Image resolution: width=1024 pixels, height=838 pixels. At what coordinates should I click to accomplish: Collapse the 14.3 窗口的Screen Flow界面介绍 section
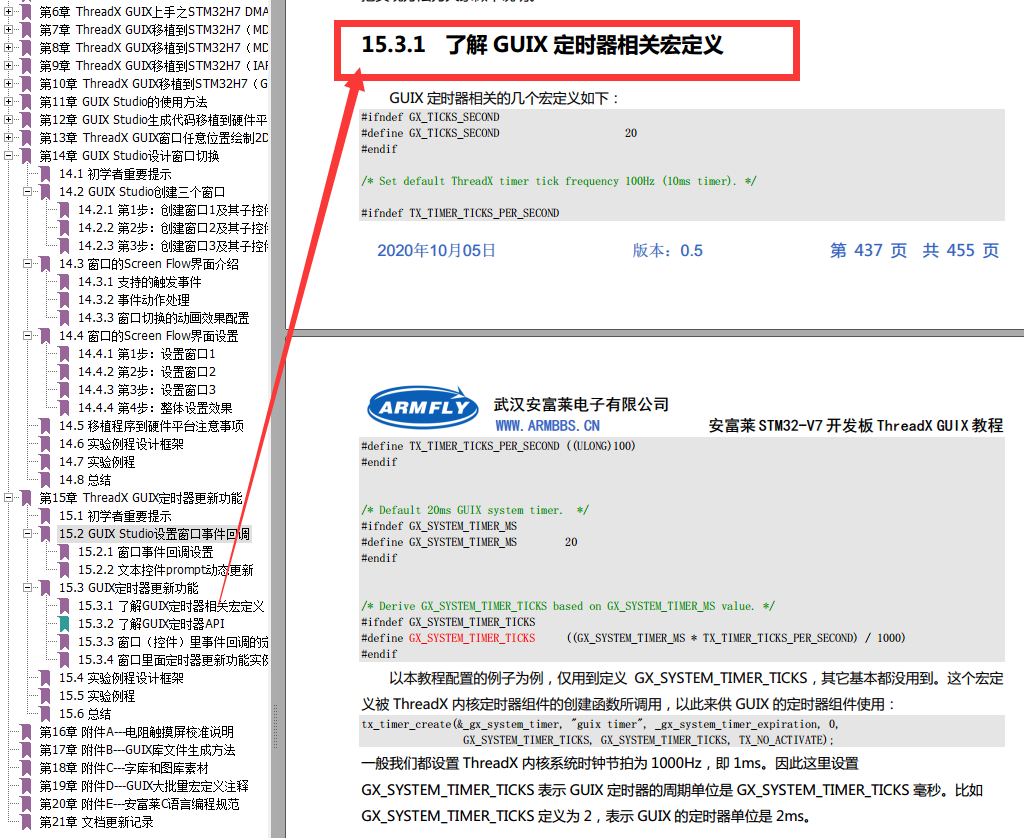click(27, 263)
